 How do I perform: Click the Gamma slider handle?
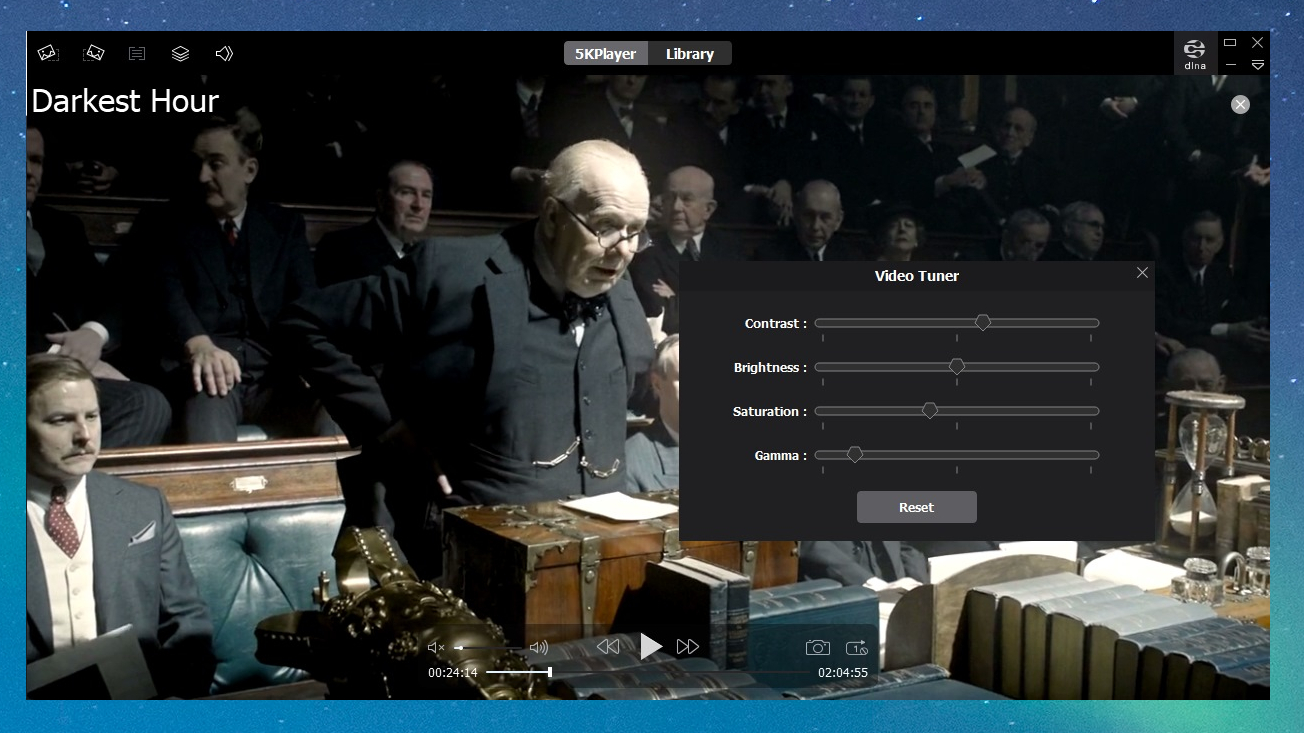[855, 454]
